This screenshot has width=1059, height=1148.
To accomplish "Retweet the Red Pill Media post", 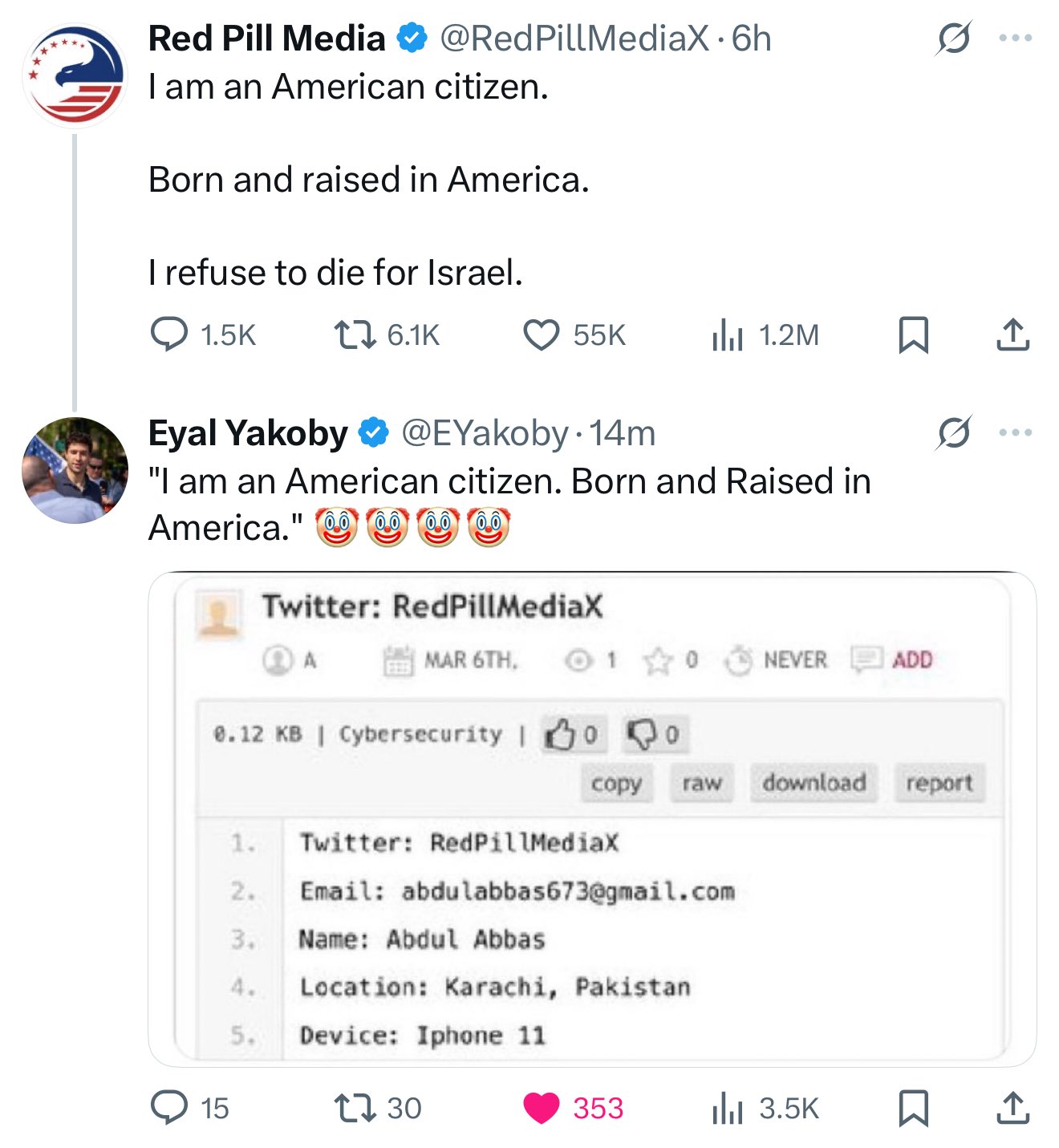I will pyautogui.click(x=355, y=335).
